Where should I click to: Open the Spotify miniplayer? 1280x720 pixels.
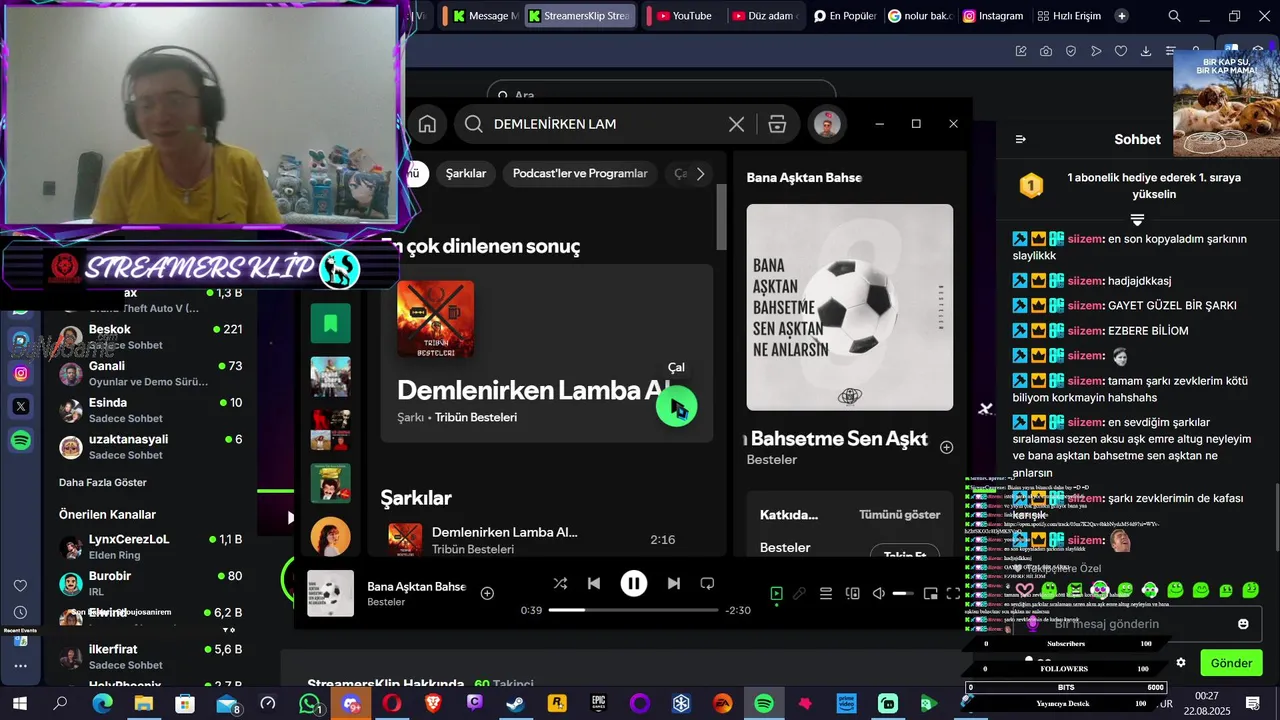click(930, 594)
